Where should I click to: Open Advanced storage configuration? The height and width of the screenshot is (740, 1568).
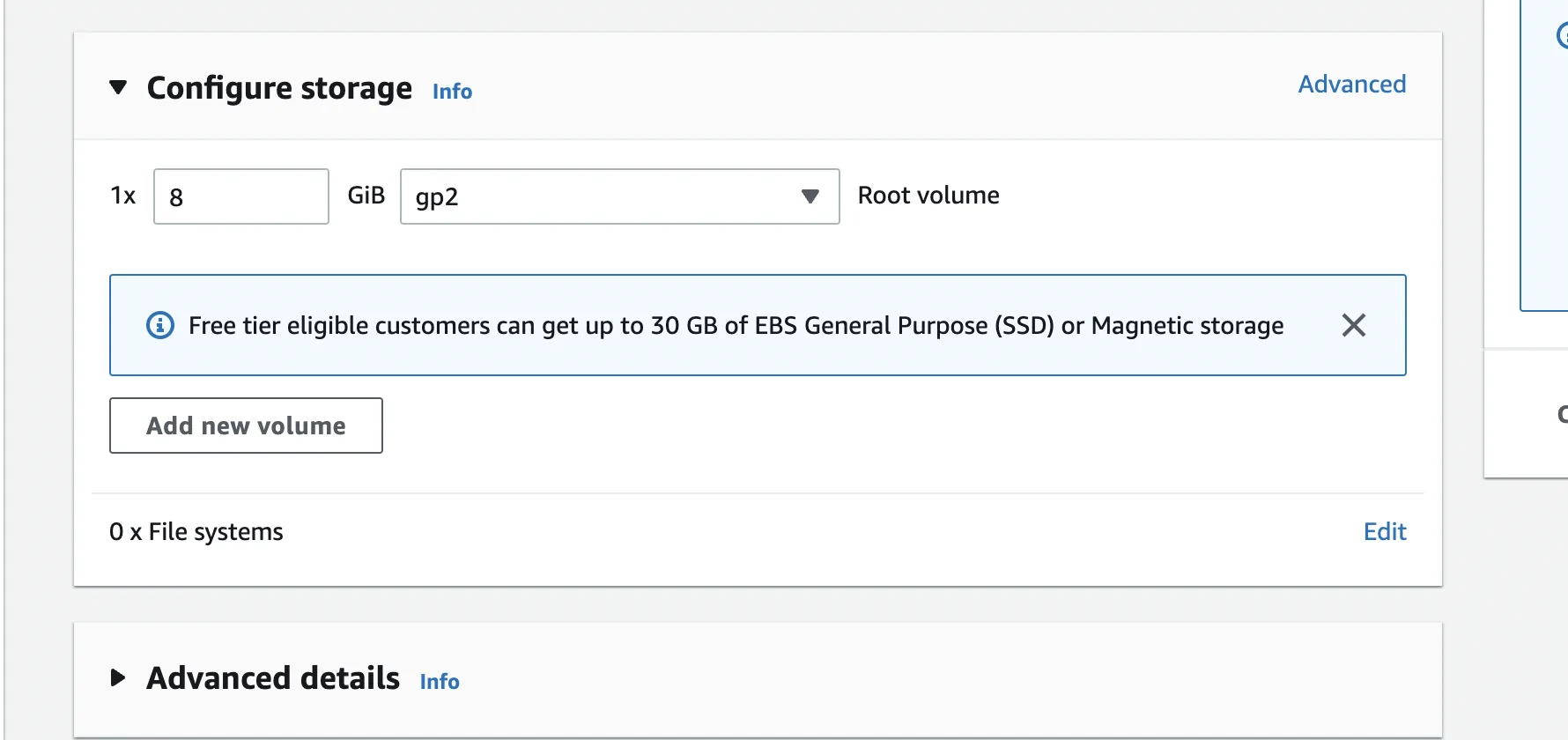coord(1352,85)
